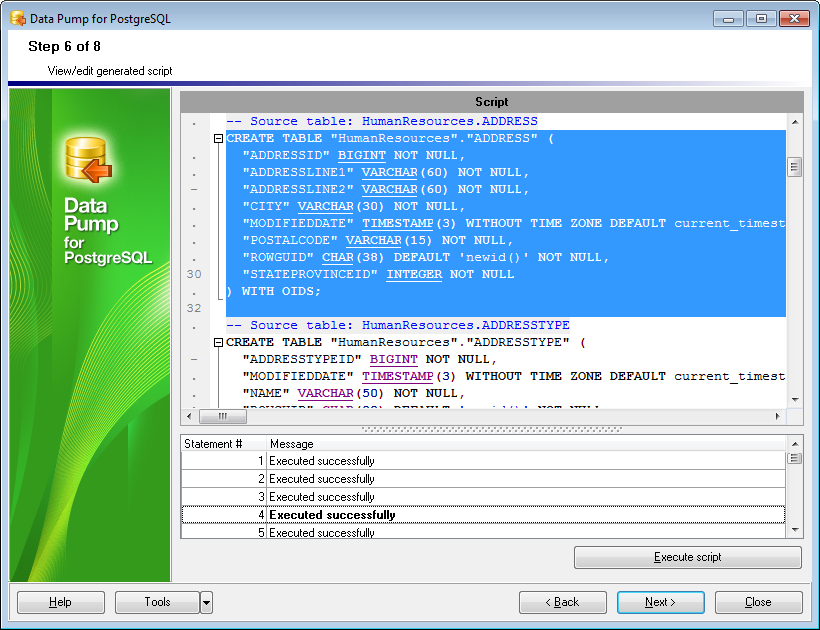Open Help
Viewport: 820px width, 630px height.
(x=61, y=602)
